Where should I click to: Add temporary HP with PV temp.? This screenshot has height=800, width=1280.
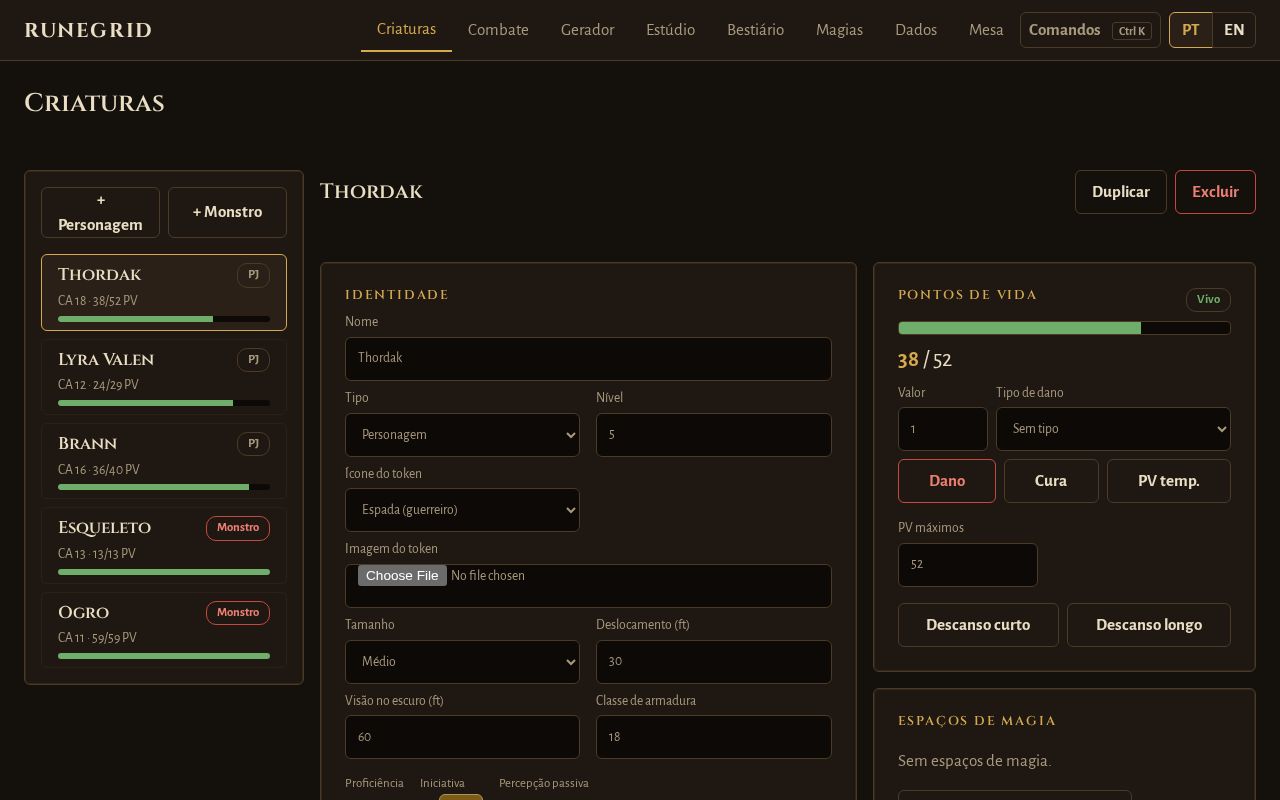click(1169, 481)
